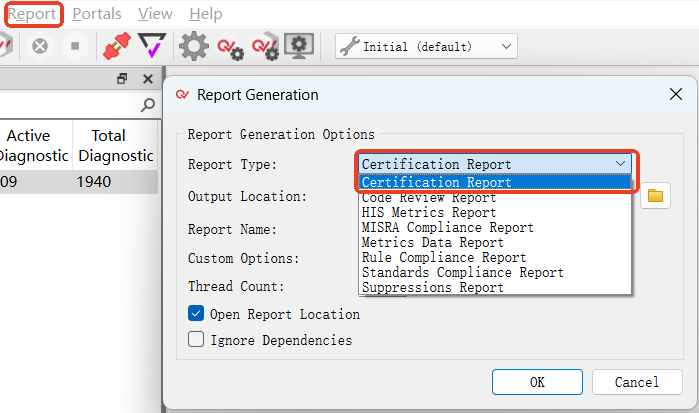Open the Help menu

206,14
